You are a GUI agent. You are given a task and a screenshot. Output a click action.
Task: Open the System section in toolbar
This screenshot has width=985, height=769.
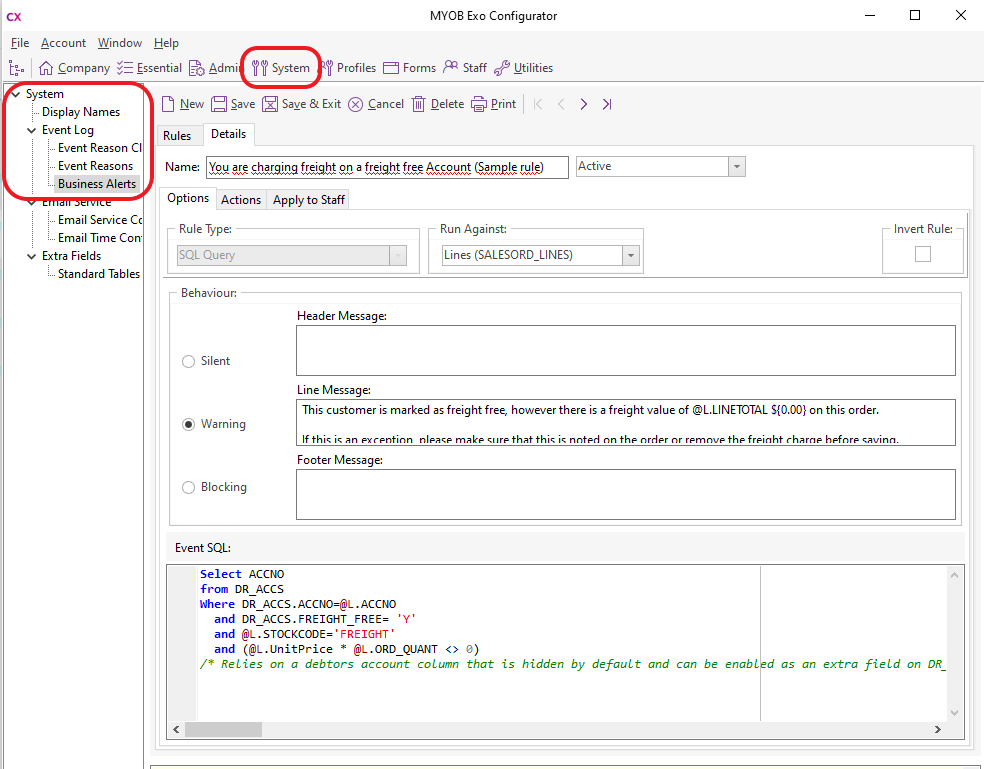[281, 68]
